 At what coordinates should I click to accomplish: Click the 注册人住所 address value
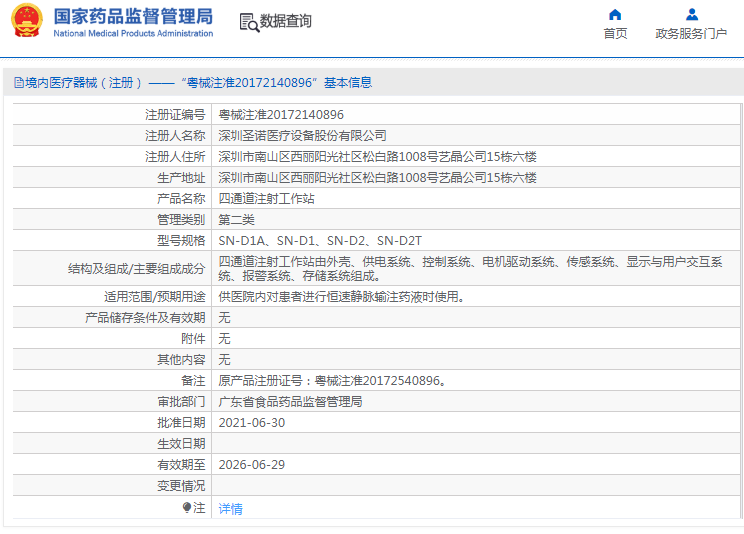[377, 157]
